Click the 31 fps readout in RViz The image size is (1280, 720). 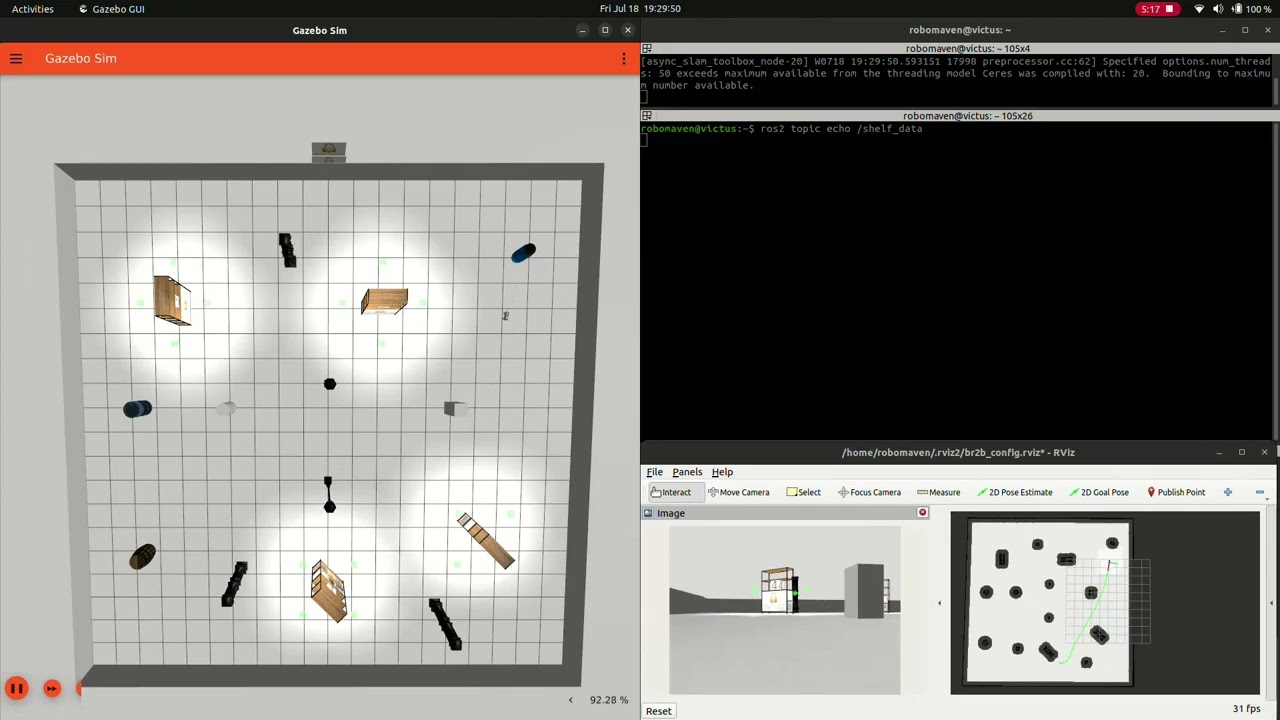[x=1246, y=709]
